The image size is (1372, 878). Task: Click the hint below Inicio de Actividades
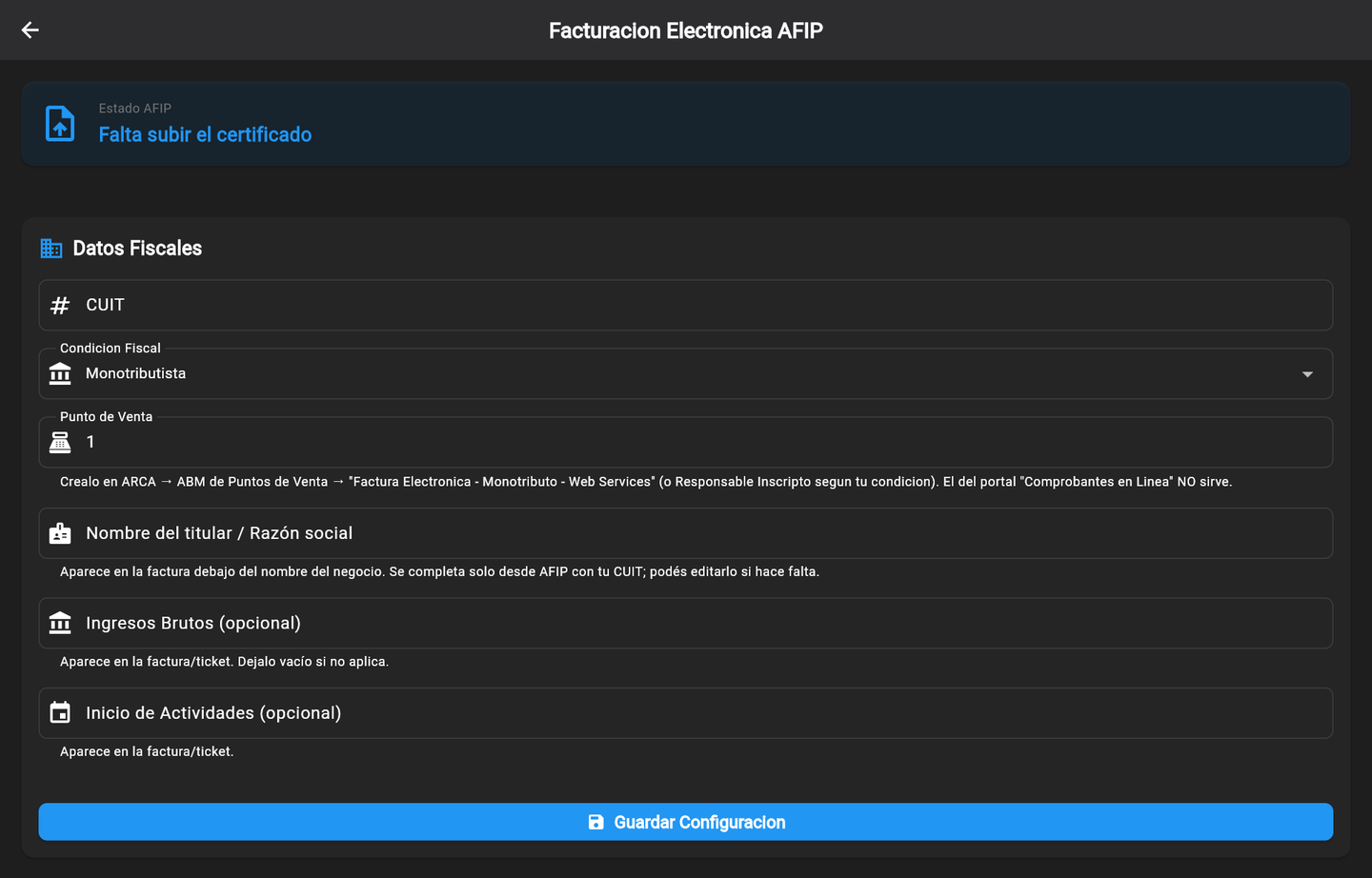click(x=147, y=751)
